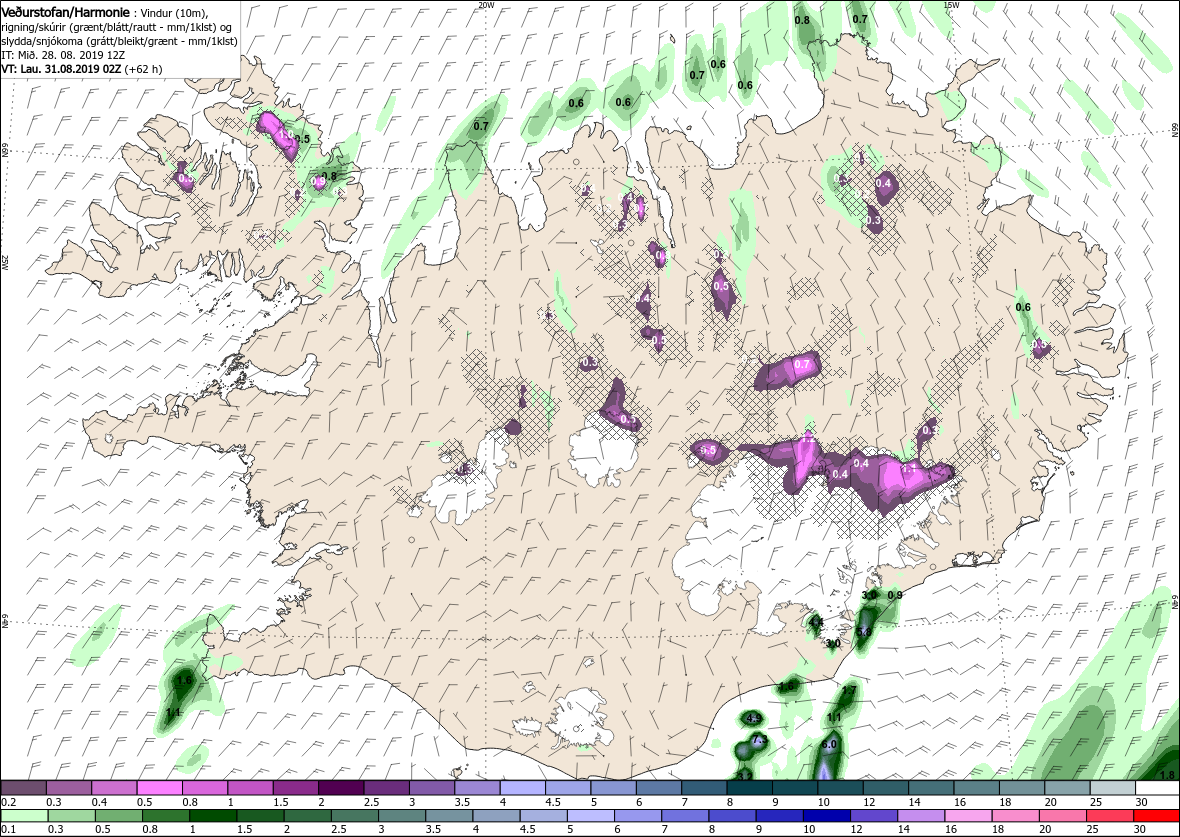Select the top-row snow swatch starting at 0.4

pos(114,788)
